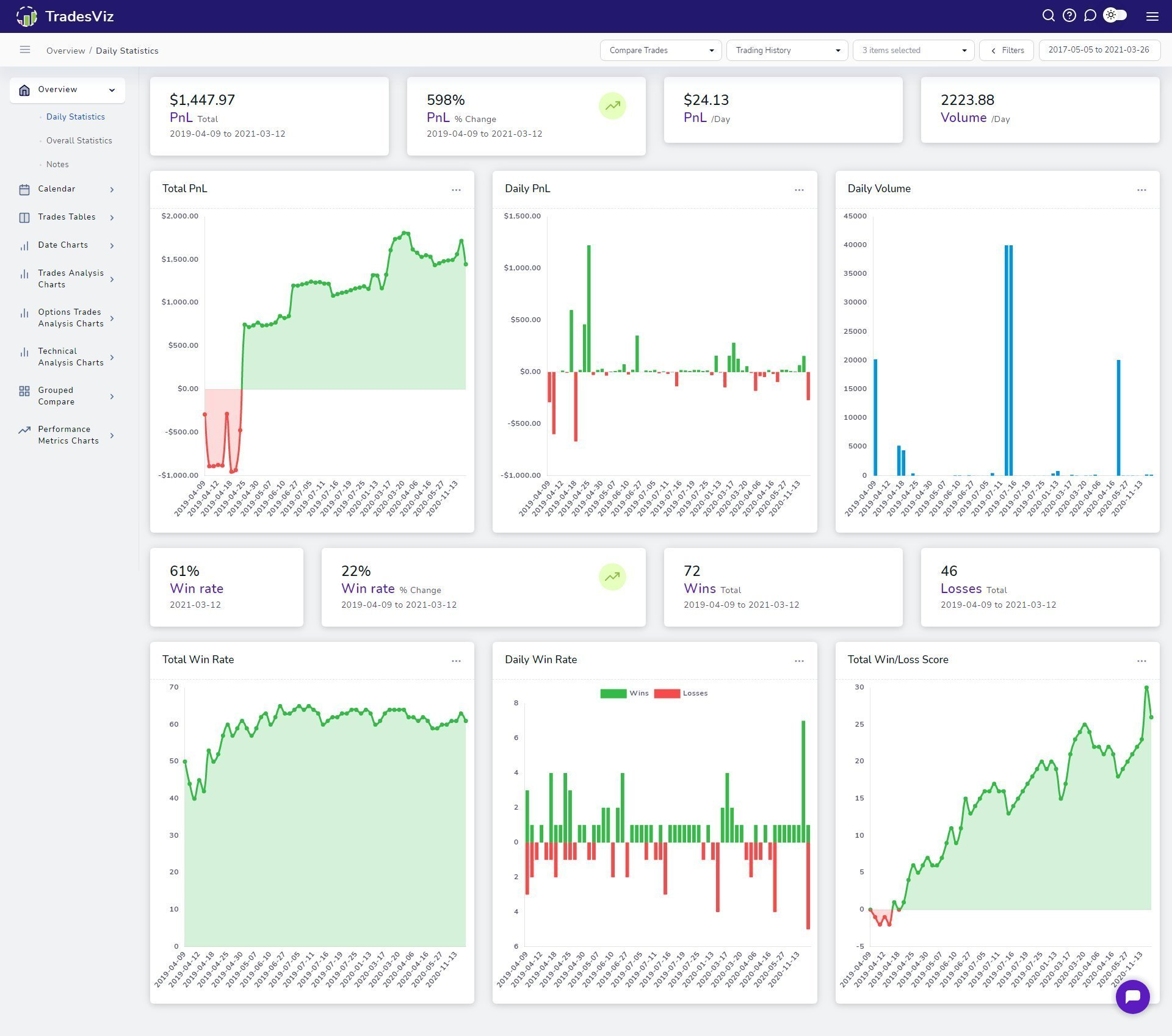Click the search magnifier icon in header
The image size is (1172, 1036).
tap(1048, 16)
